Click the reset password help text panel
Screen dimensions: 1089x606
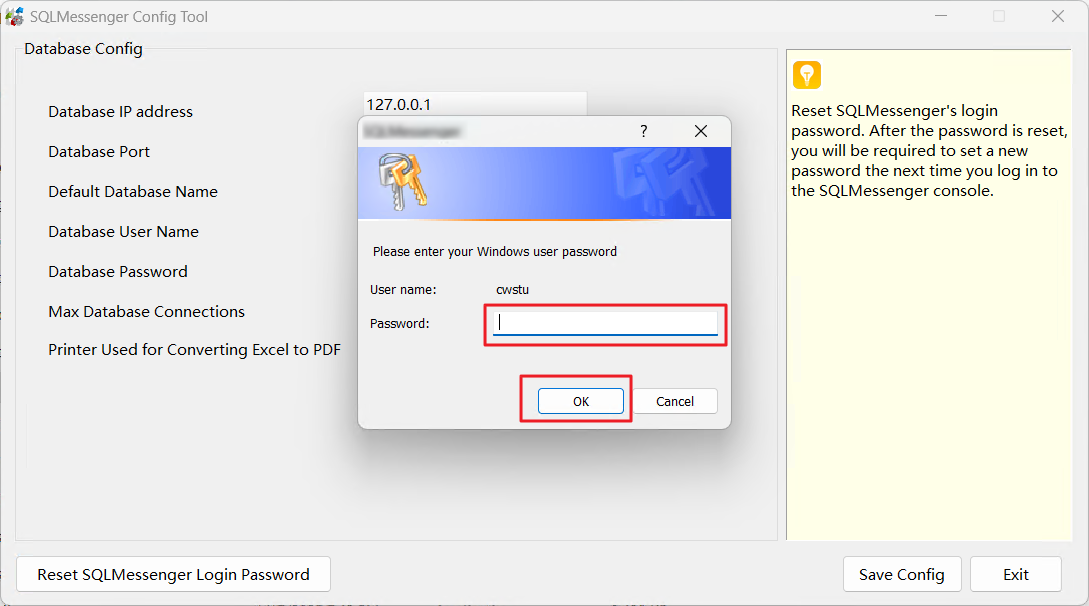927,151
